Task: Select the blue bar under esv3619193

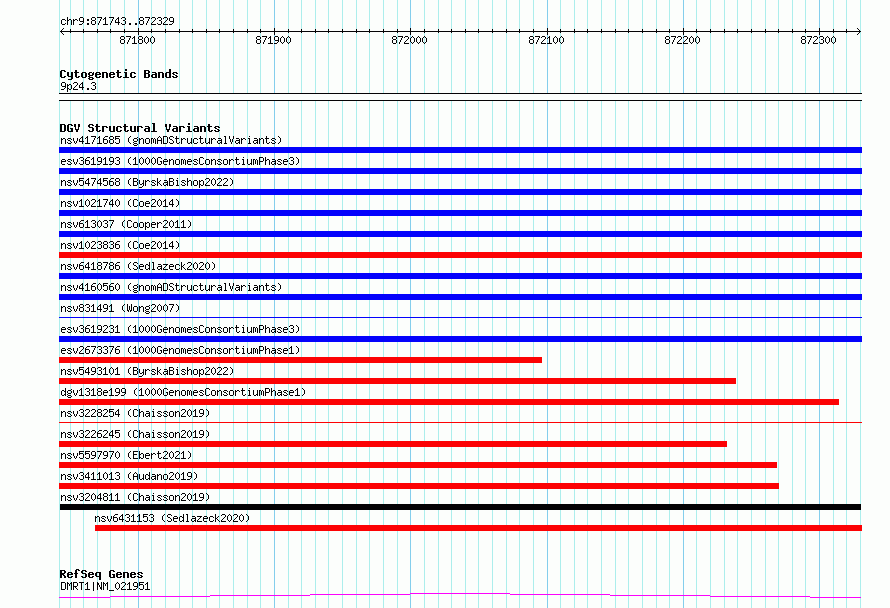Action: 460,171
